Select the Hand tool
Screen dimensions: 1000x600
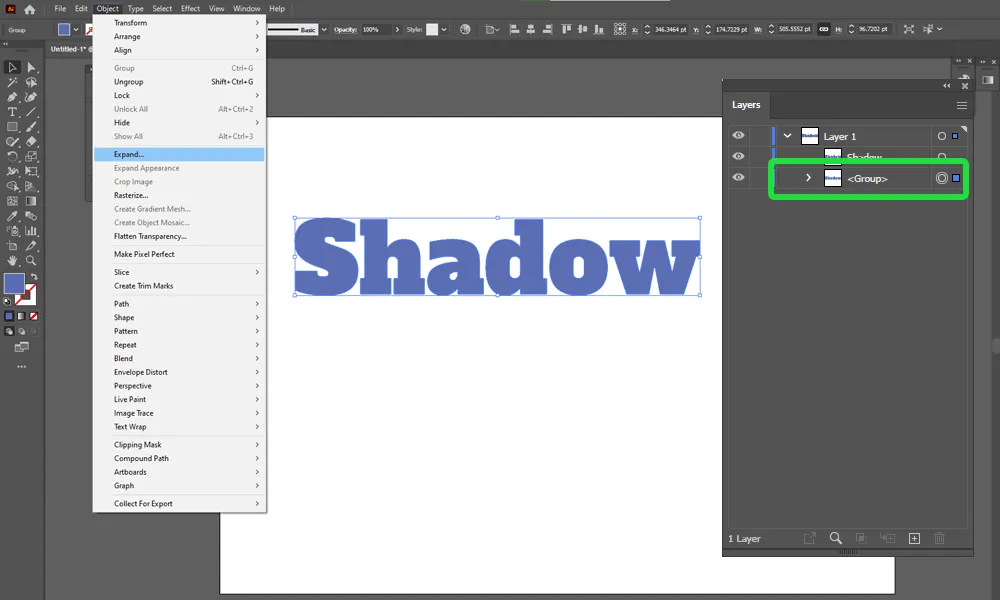tap(12, 261)
